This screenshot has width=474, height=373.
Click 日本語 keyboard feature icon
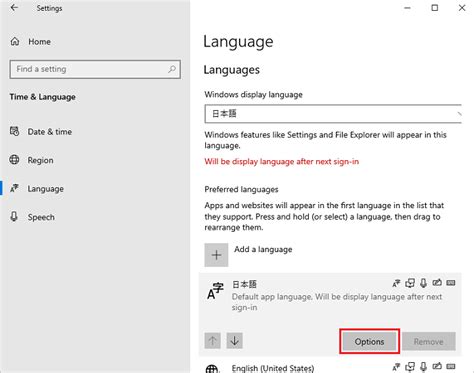coord(451,283)
